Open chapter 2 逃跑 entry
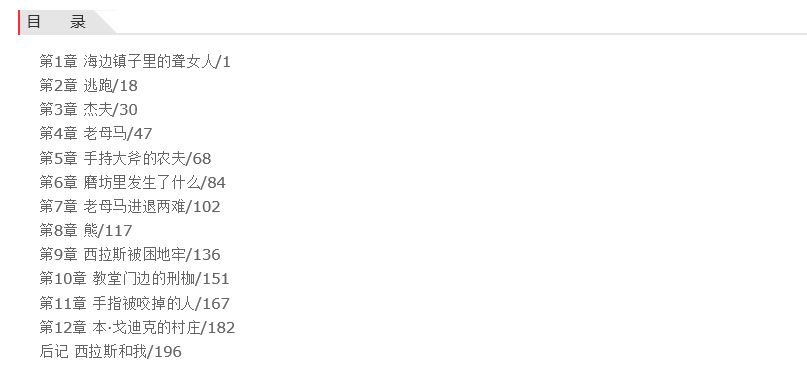Viewport: 807px width, 381px height. 89,86
